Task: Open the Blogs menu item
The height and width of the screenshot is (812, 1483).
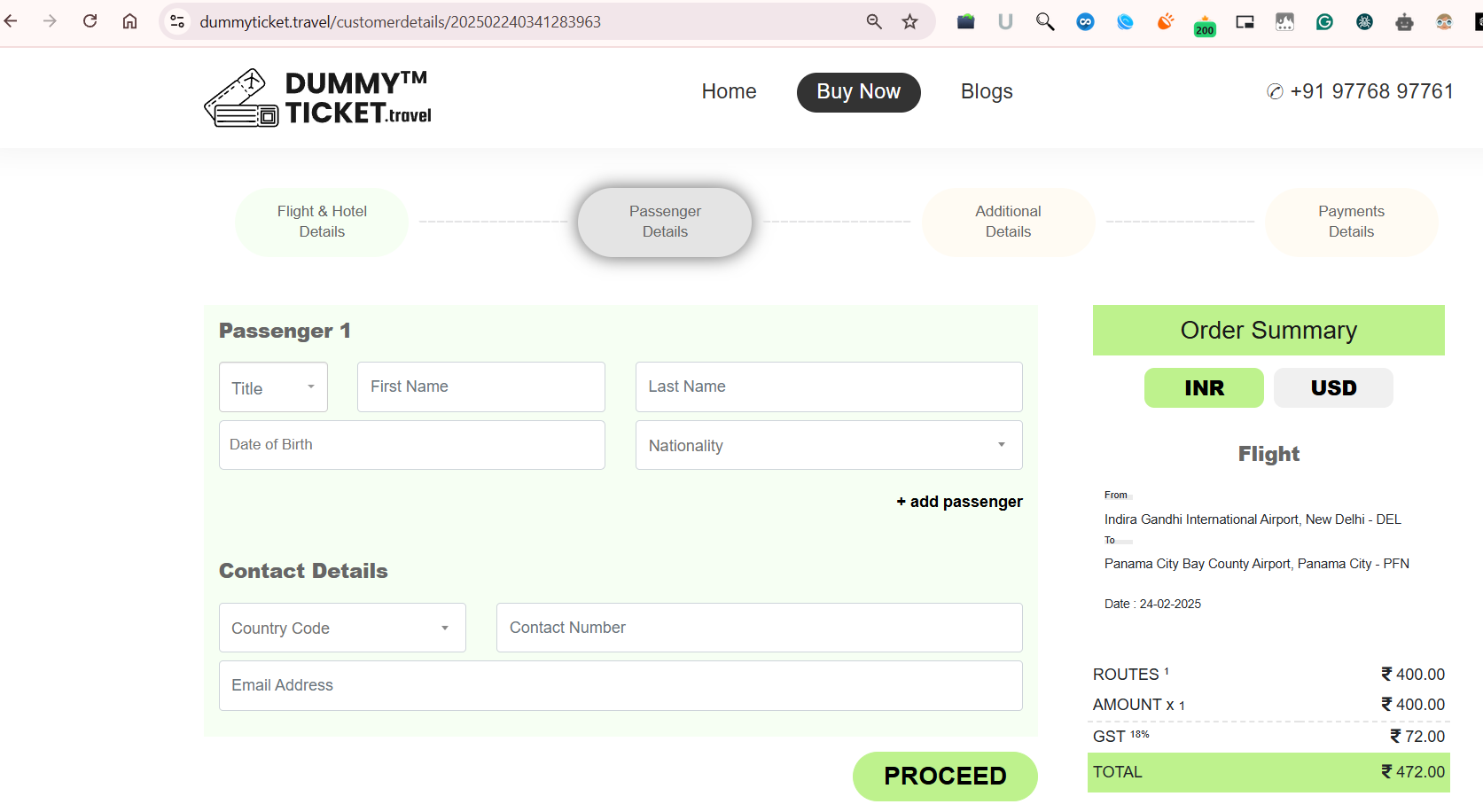Action: 987,91
